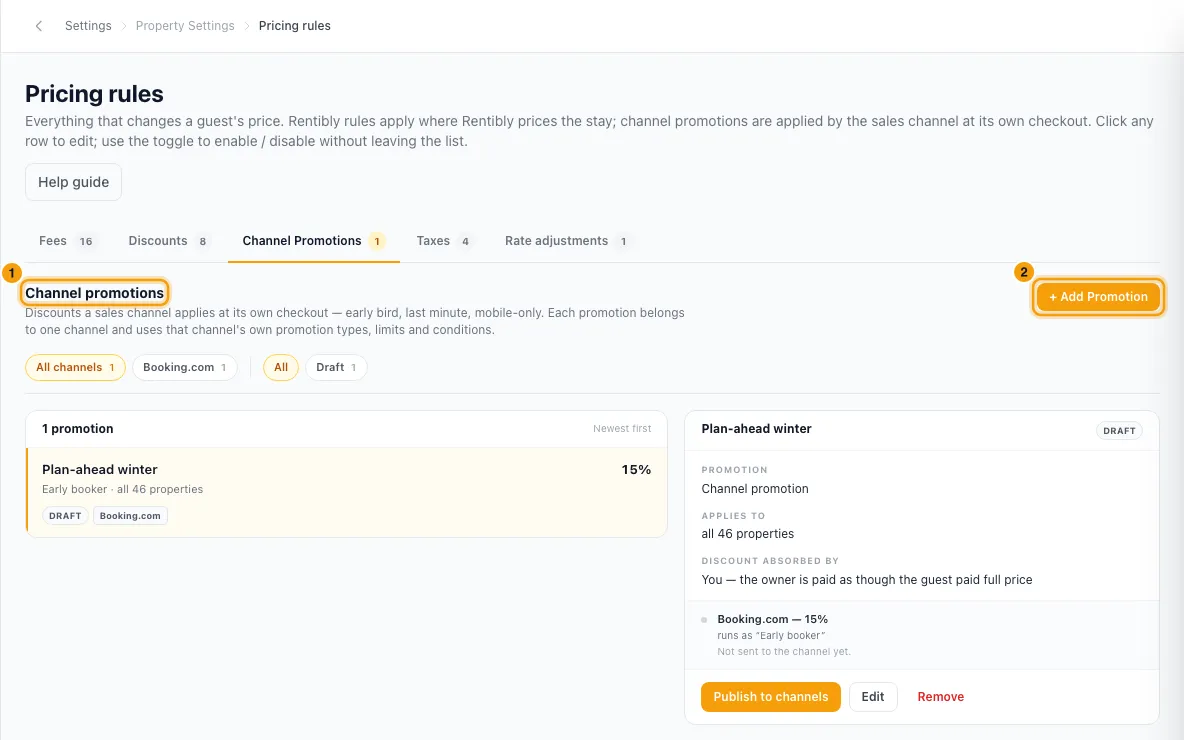Go back using the left chevron arrow

(39, 26)
